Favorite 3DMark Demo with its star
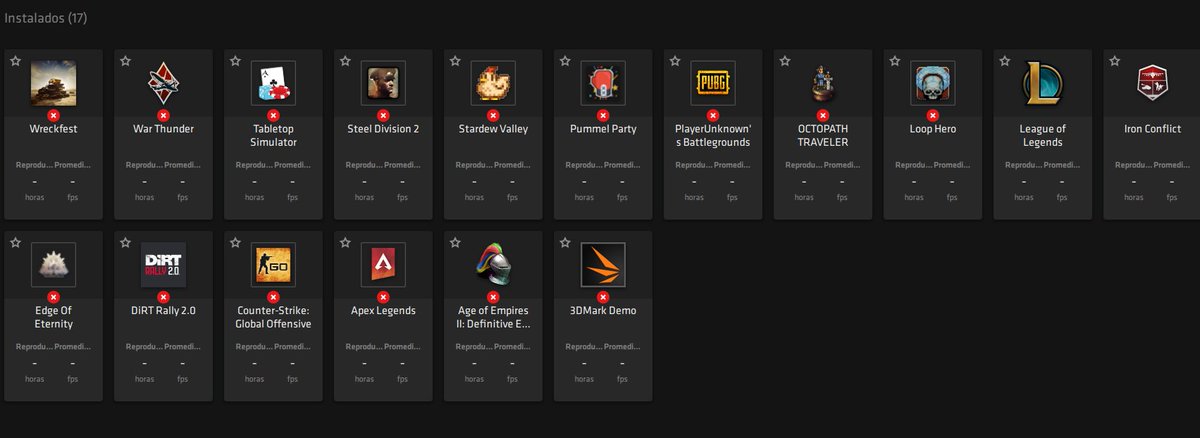 pos(565,243)
